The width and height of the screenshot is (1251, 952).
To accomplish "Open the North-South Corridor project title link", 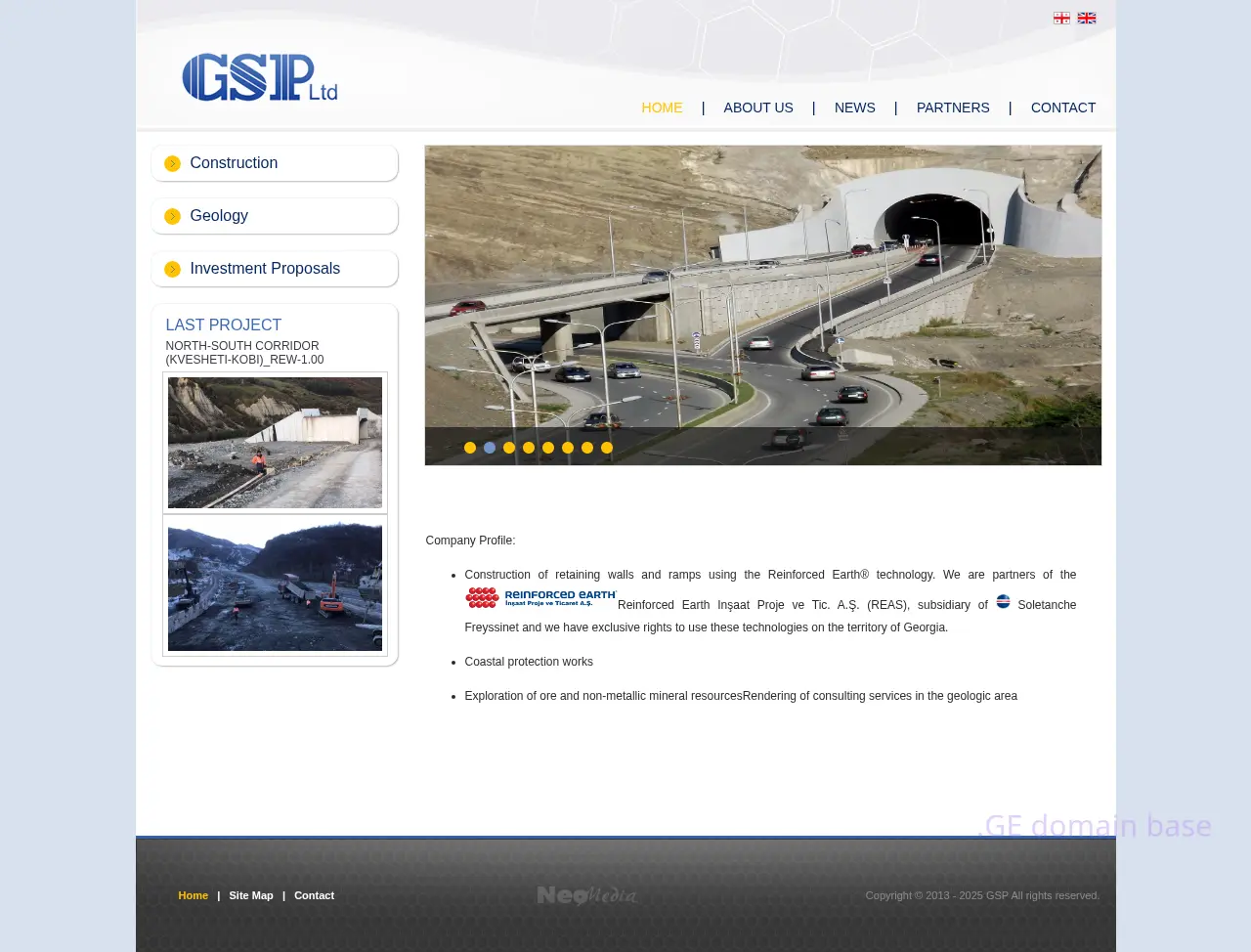I will pyautogui.click(x=242, y=353).
